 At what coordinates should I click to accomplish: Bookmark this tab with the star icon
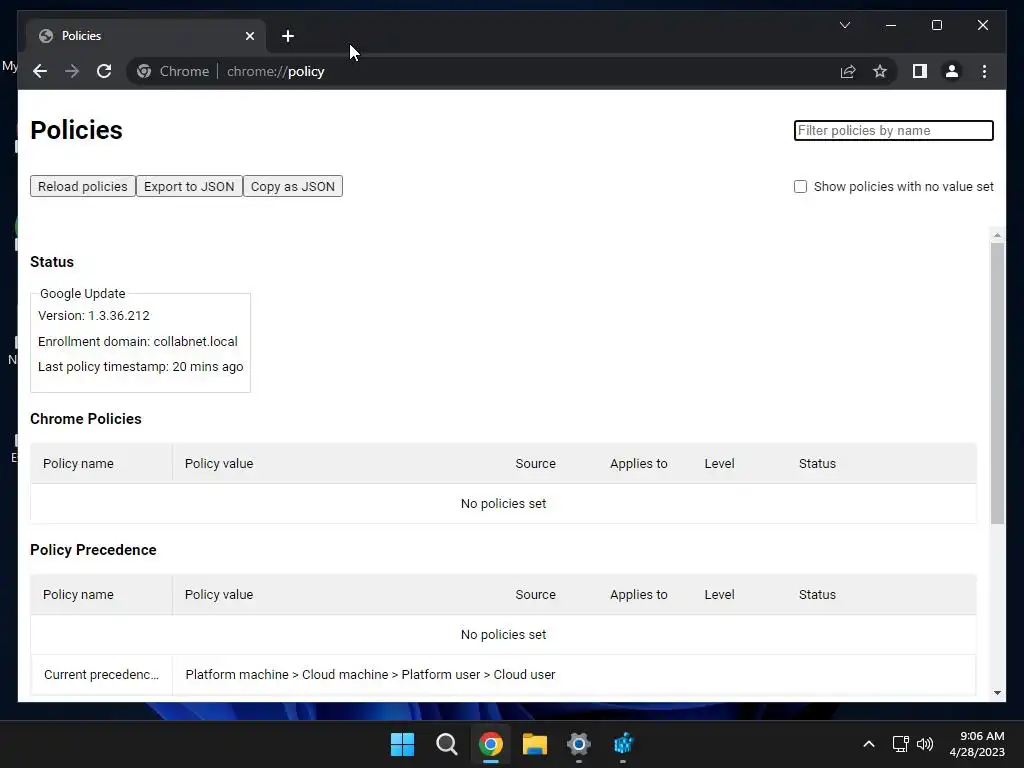click(880, 71)
